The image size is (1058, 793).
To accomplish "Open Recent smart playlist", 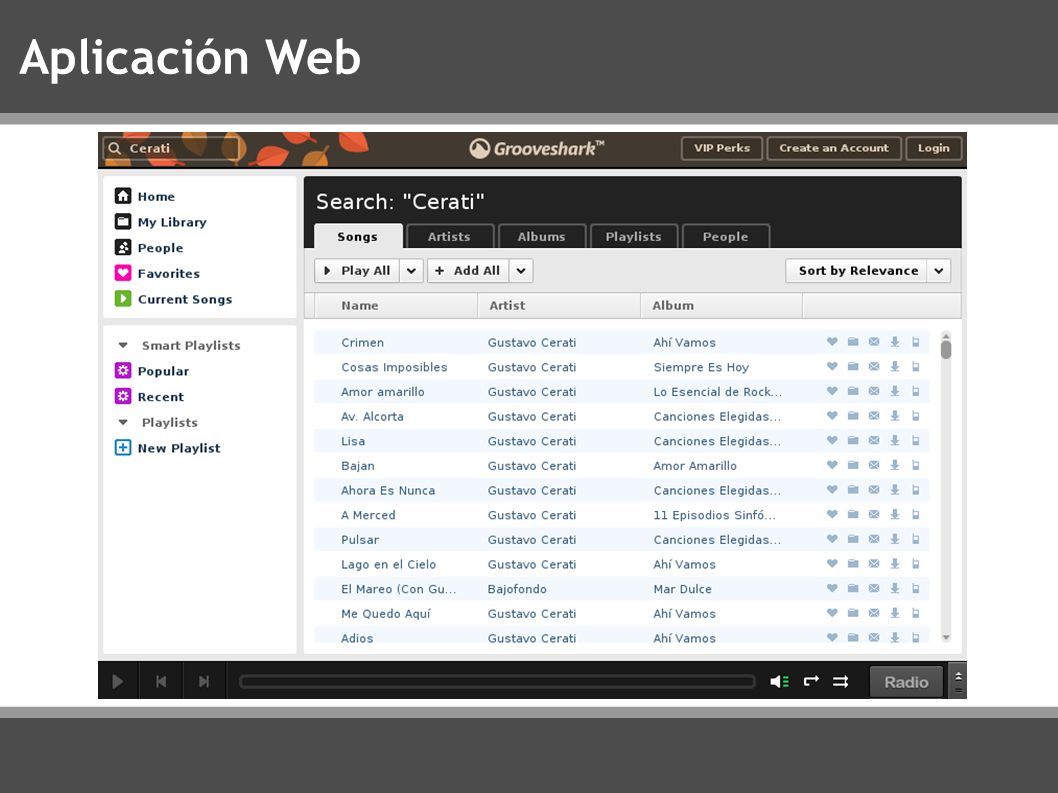I will [x=149, y=396].
